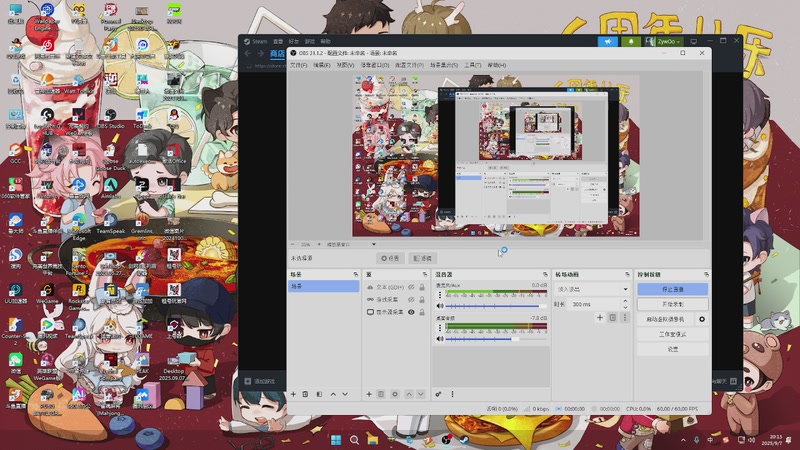Zoom out the preview with minus icon
800x450 pixels.
click(x=293, y=244)
